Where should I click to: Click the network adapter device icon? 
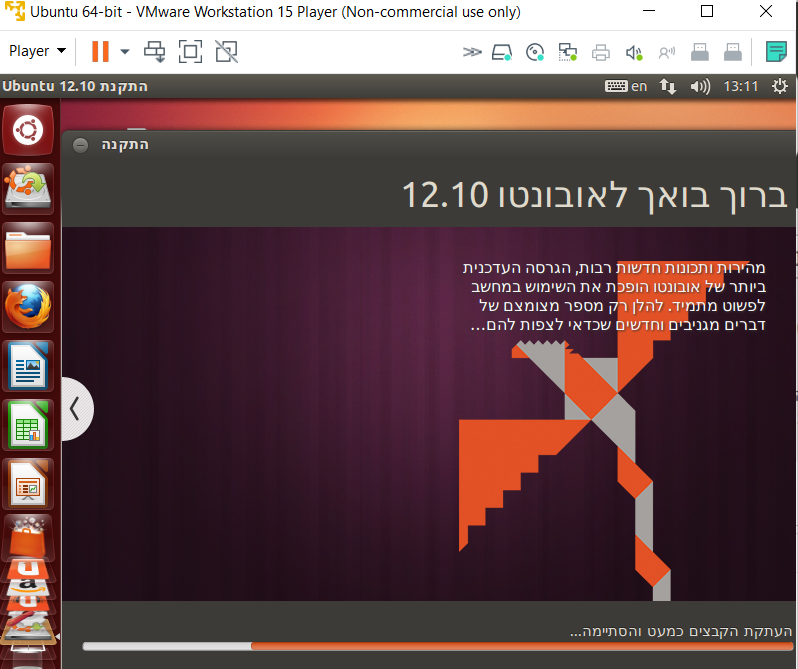pyautogui.click(x=567, y=52)
